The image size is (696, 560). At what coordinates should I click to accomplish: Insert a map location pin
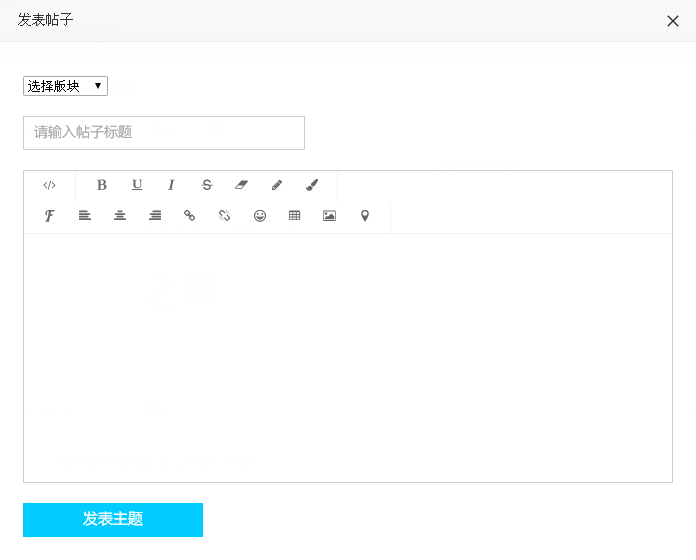click(365, 216)
